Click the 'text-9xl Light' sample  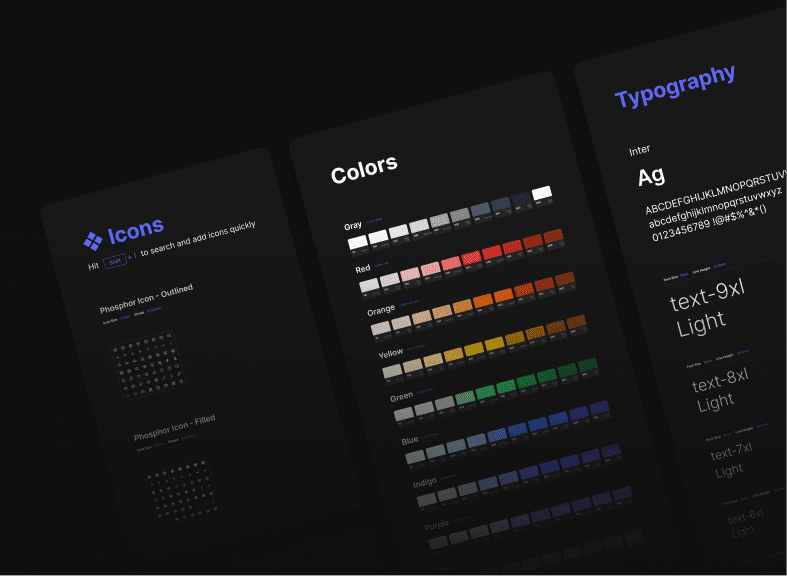tap(707, 309)
